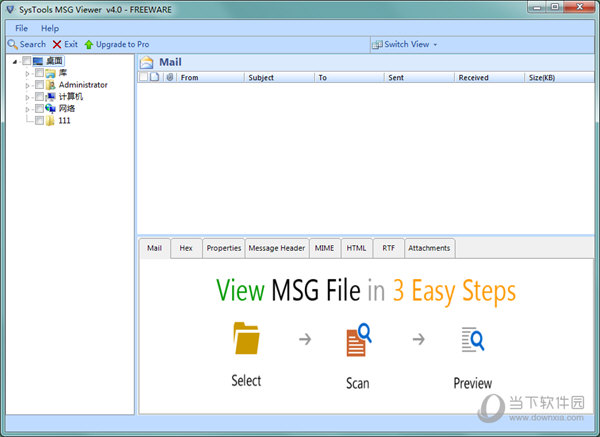This screenshot has width=600, height=437.
Task: Open the Help menu
Action: [x=50, y=28]
